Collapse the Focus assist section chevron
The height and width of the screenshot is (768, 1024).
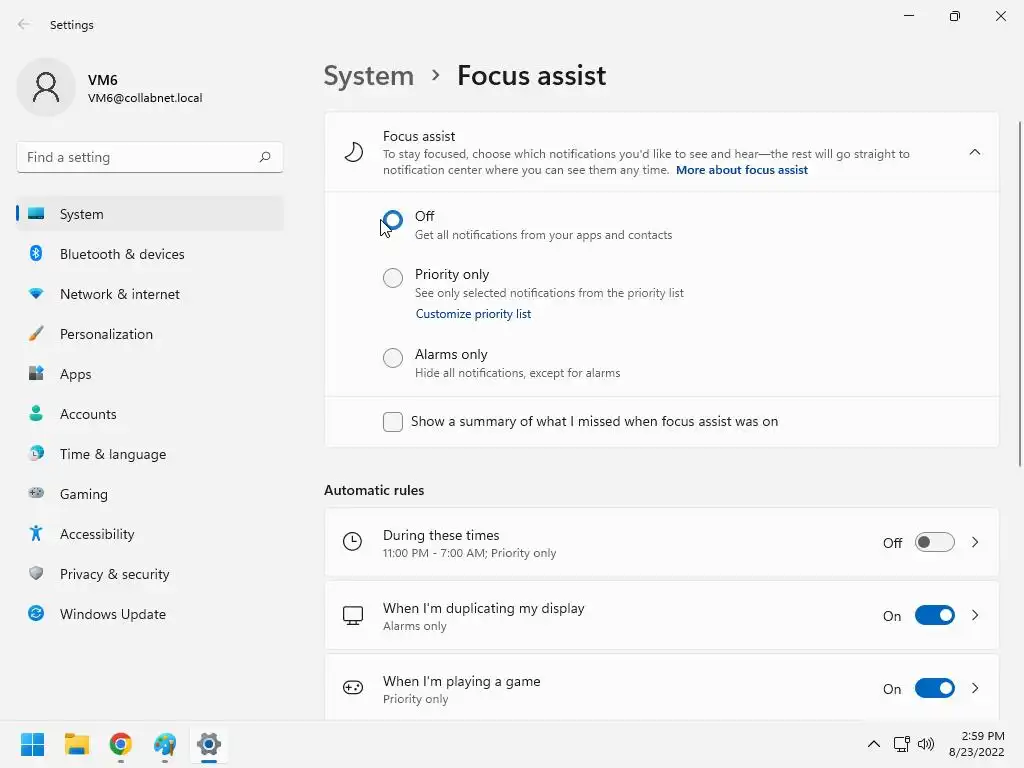tap(975, 152)
